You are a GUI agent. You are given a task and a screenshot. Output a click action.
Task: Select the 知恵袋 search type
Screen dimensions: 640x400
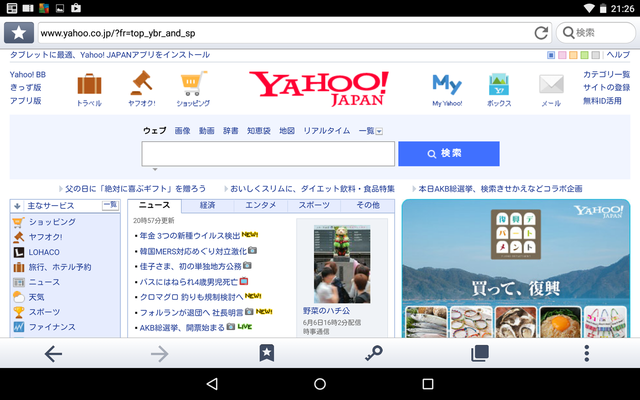259,131
